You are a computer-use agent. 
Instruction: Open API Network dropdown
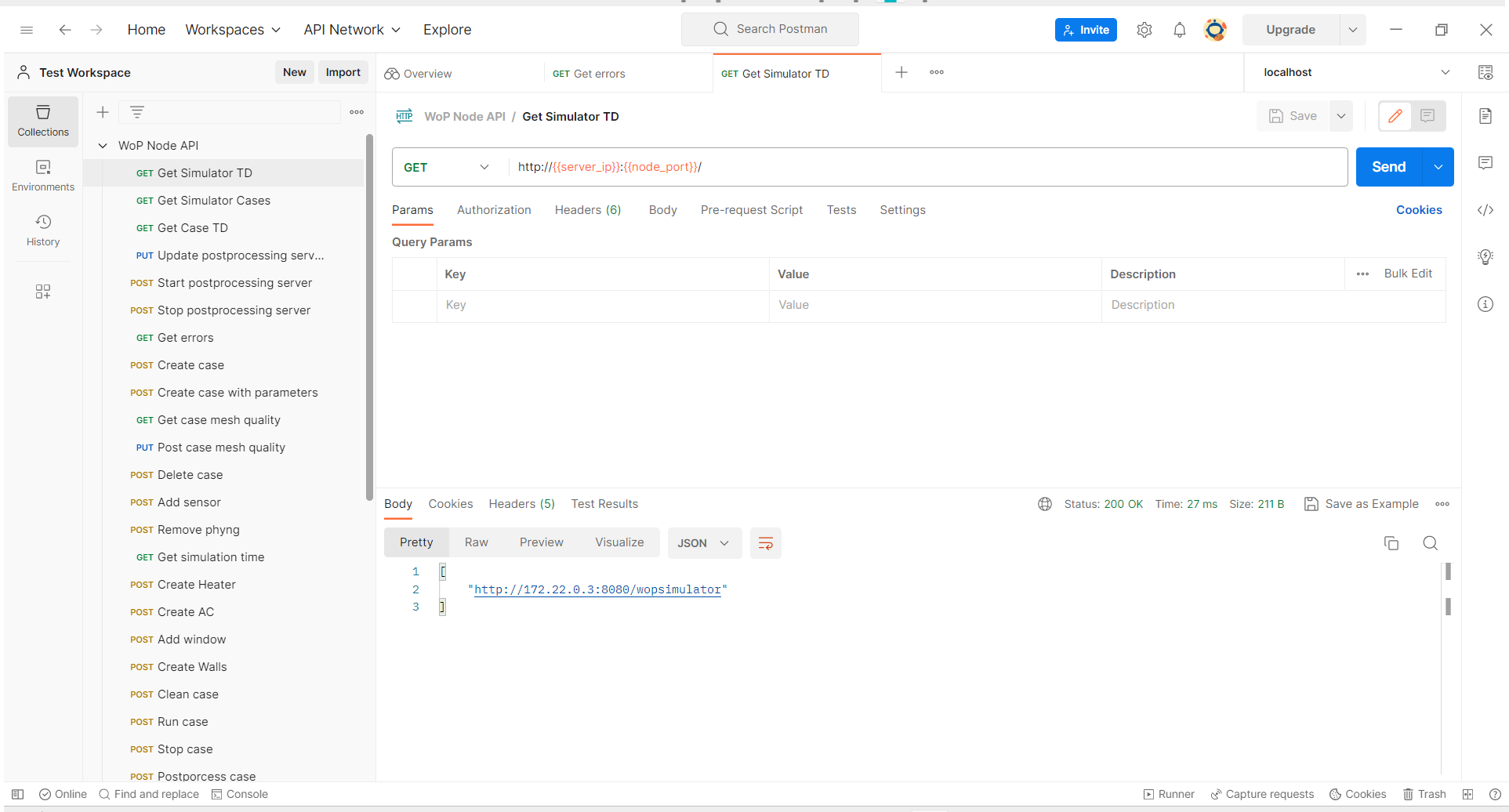pos(352,30)
